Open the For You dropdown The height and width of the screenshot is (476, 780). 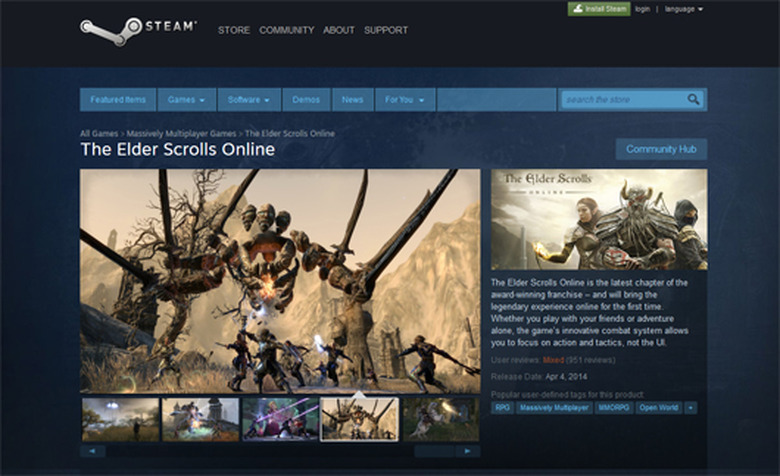coord(404,100)
